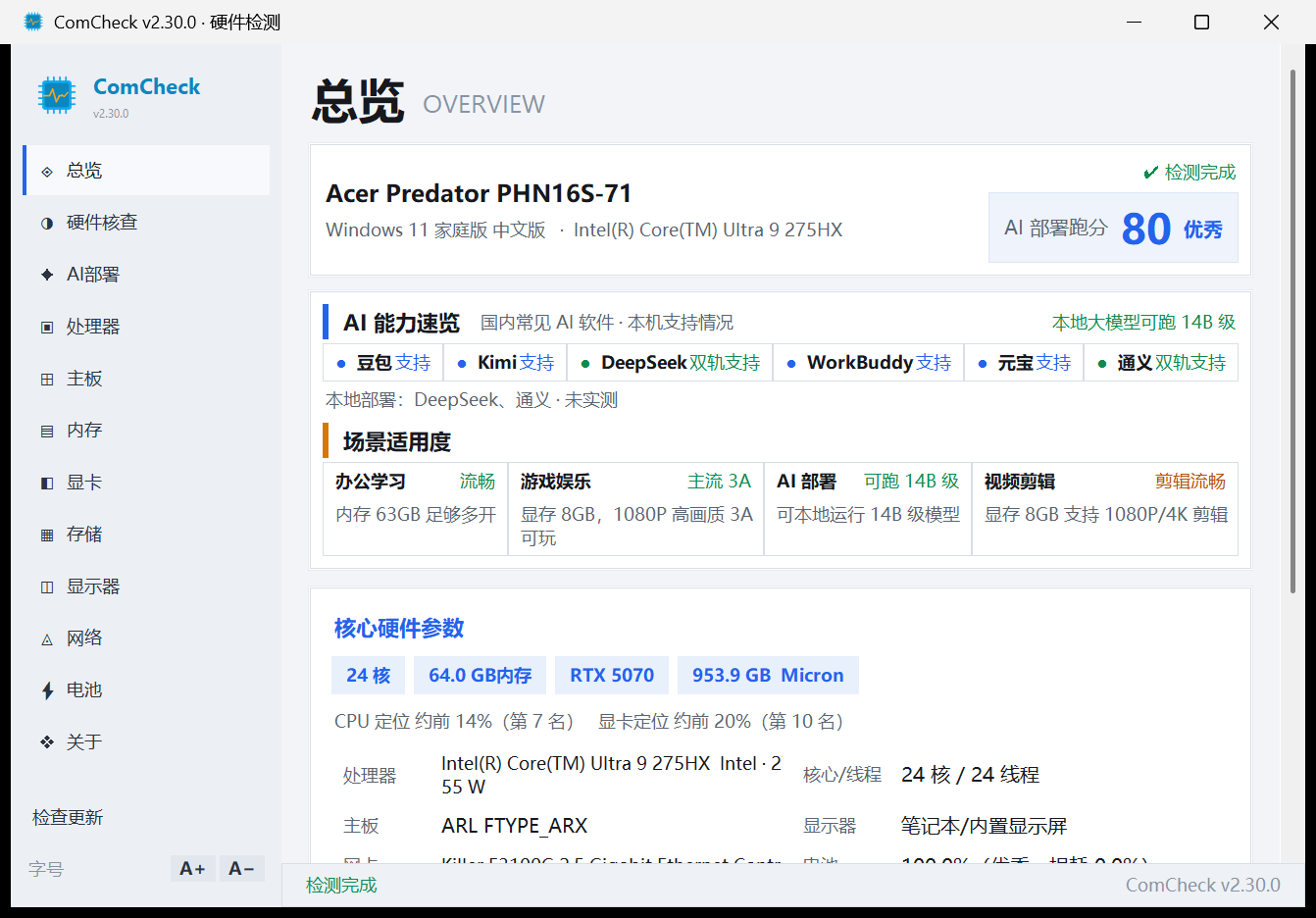Click the Acer Predator PHN16S-71 device name
The height and width of the screenshot is (918, 1316).
click(x=479, y=193)
